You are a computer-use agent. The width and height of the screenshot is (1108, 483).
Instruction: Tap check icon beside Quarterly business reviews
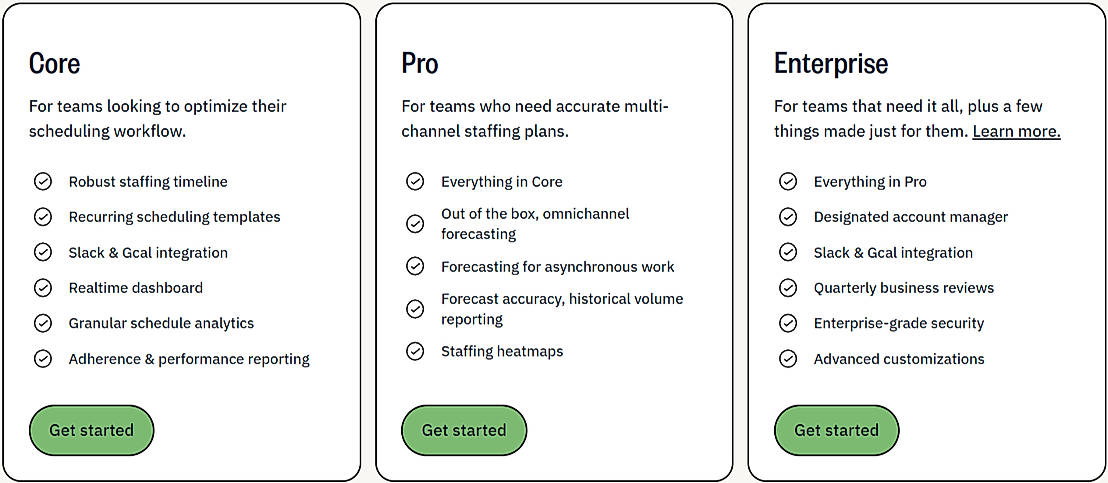coord(788,288)
